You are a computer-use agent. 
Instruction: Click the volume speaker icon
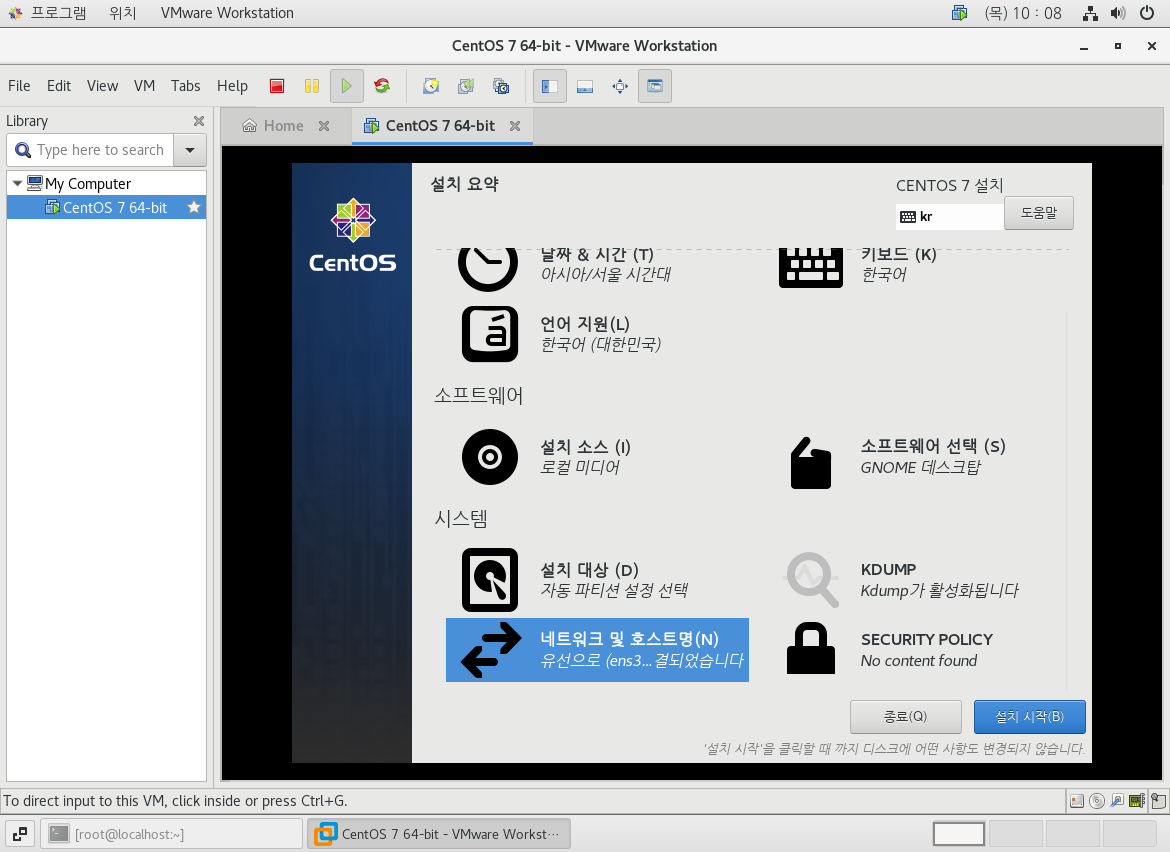point(1118,13)
